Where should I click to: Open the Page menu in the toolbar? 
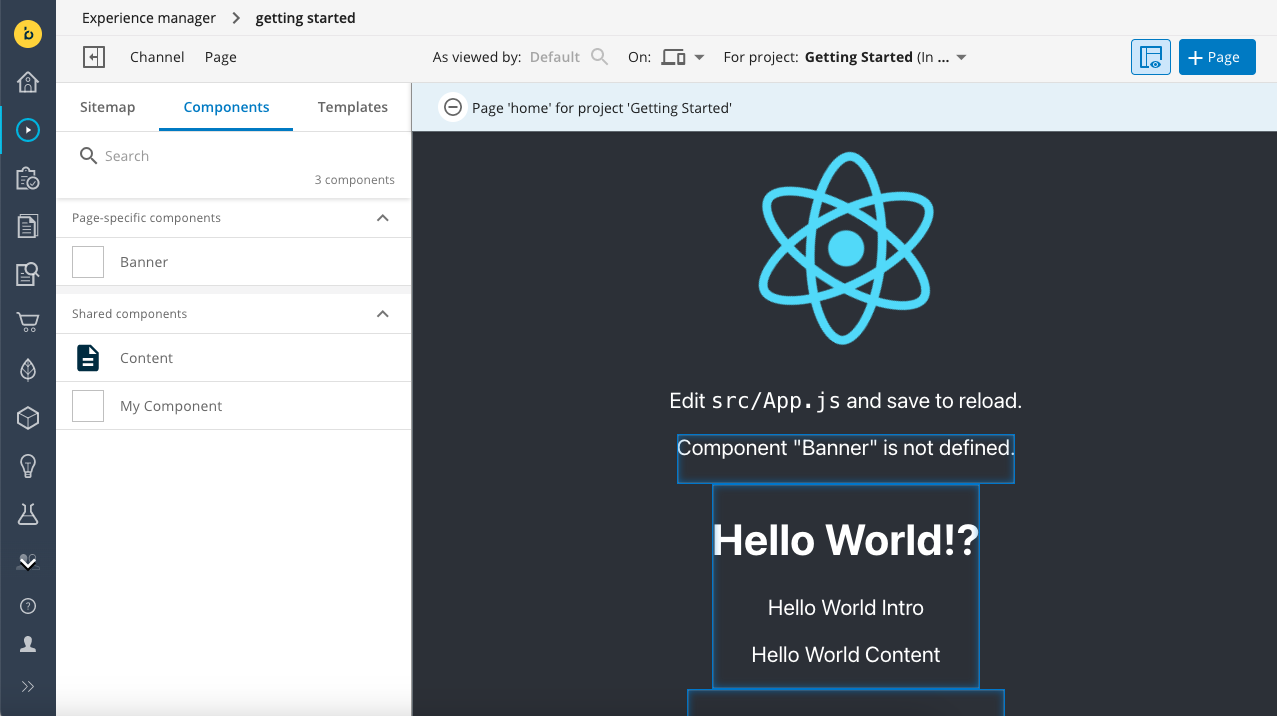[x=221, y=57]
